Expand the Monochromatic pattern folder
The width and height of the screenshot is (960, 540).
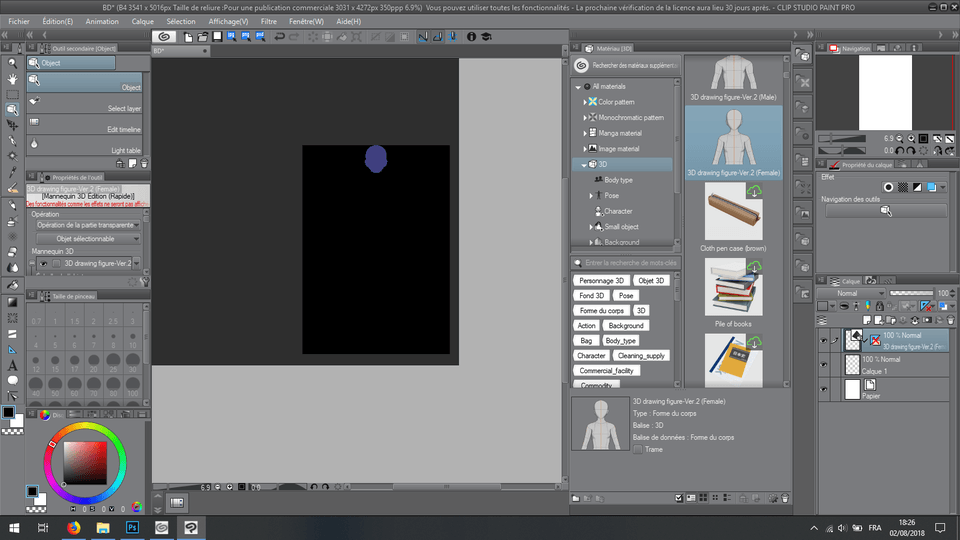pos(585,118)
